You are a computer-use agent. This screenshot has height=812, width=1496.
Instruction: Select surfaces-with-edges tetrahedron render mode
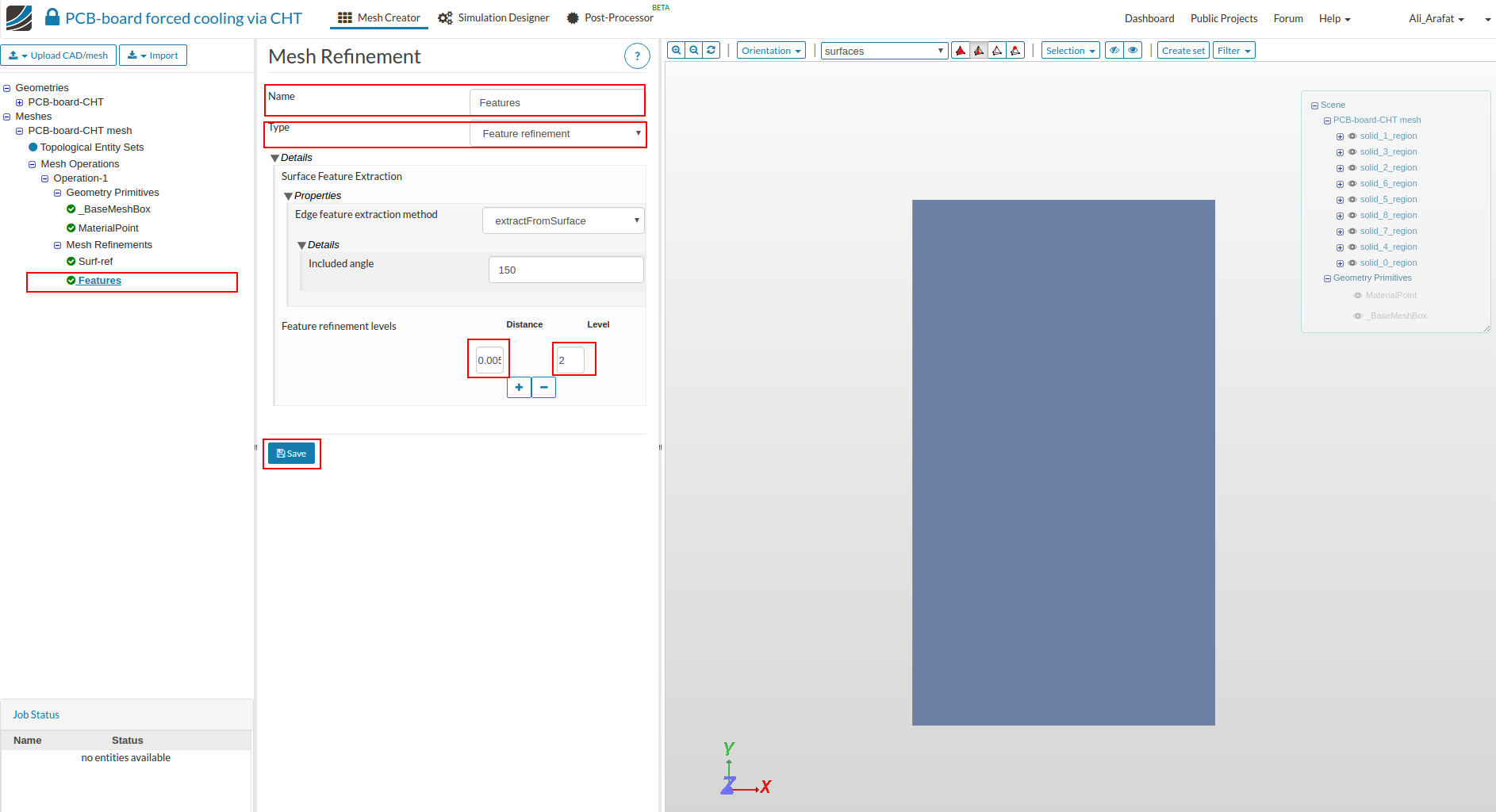979,51
